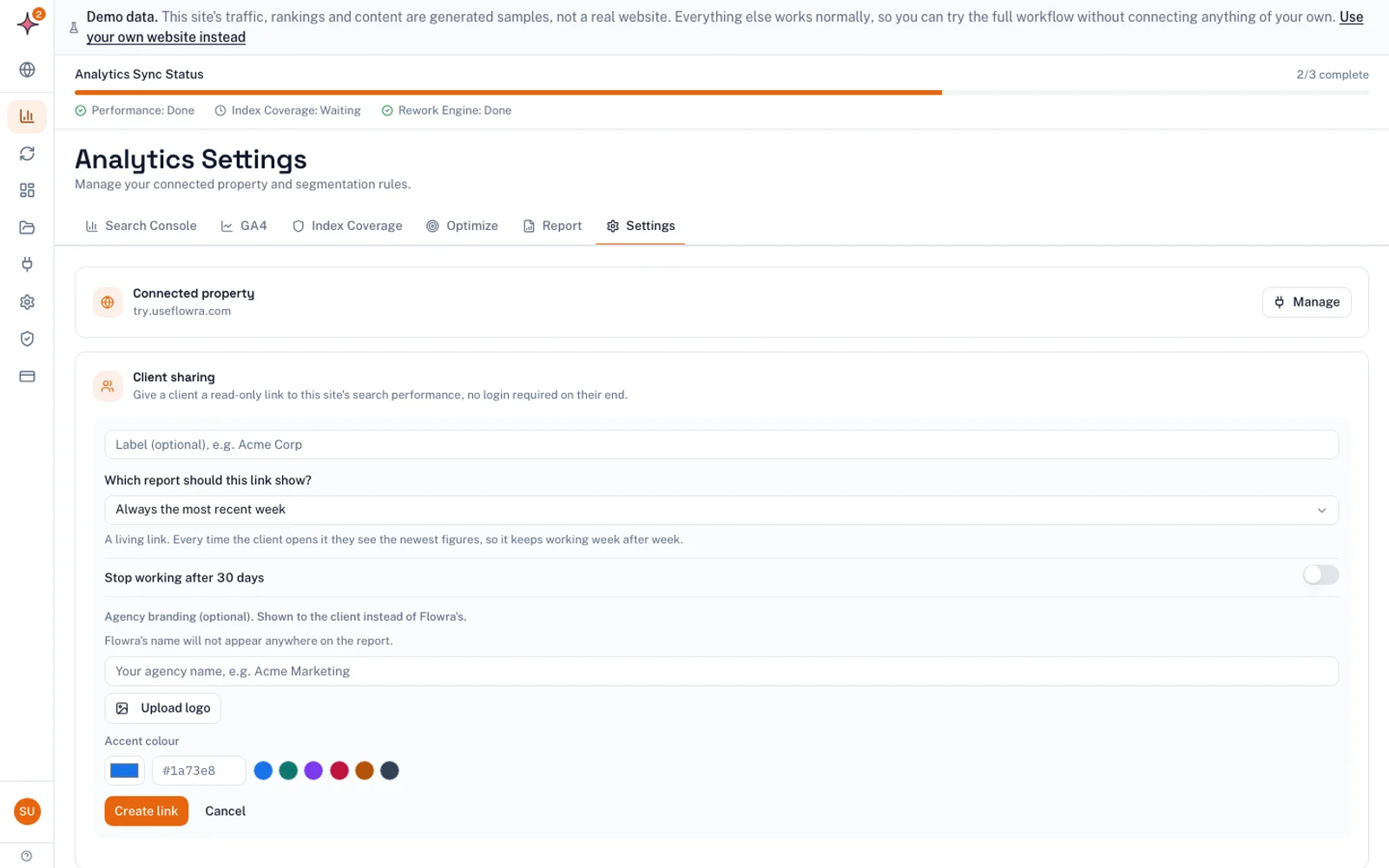Pick the blue preset accent colour
This screenshot has height=868, width=1389.
click(263, 771)
